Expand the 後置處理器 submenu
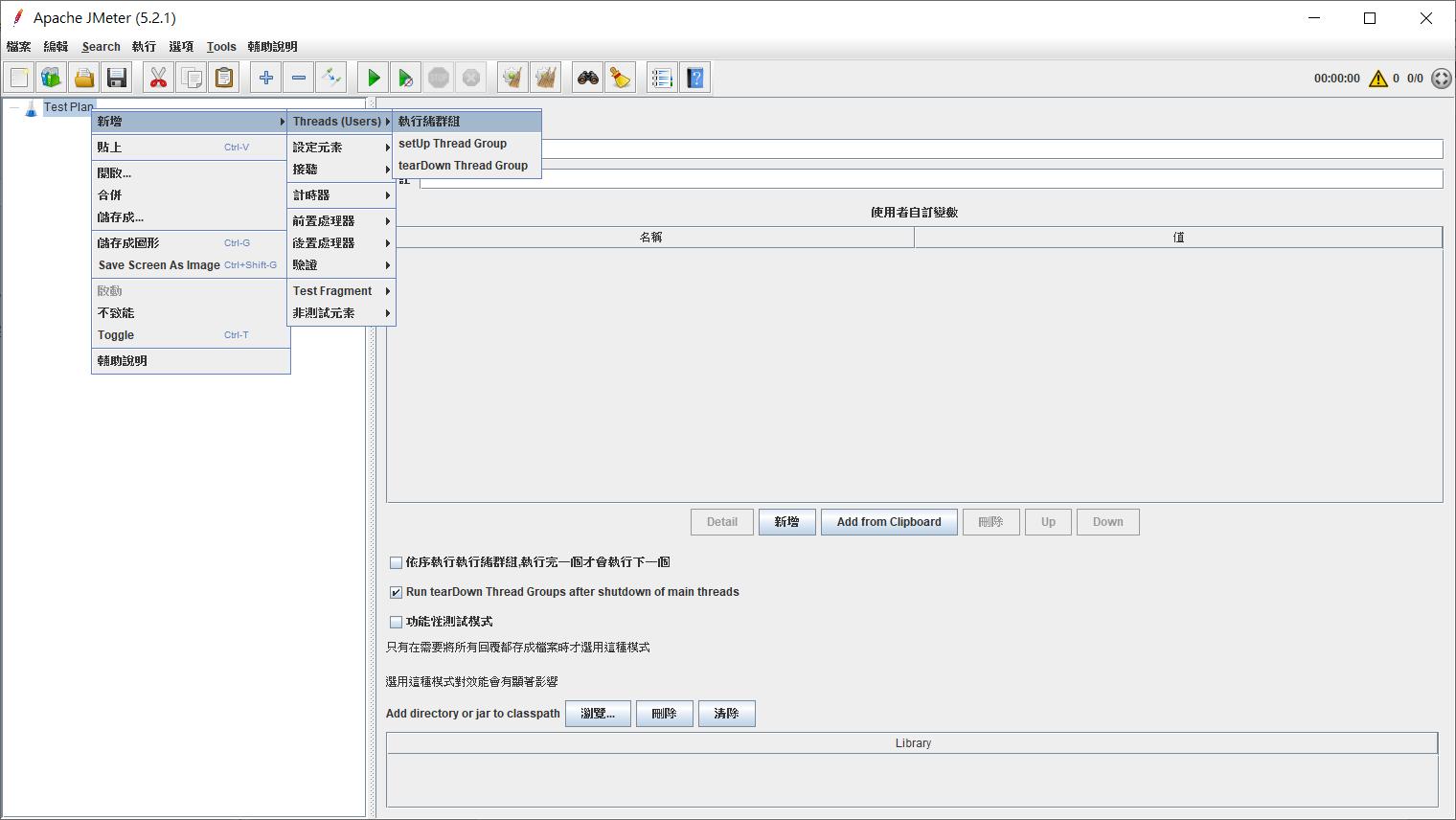This screenshot has height=820, width=1456. coord(341,243)
